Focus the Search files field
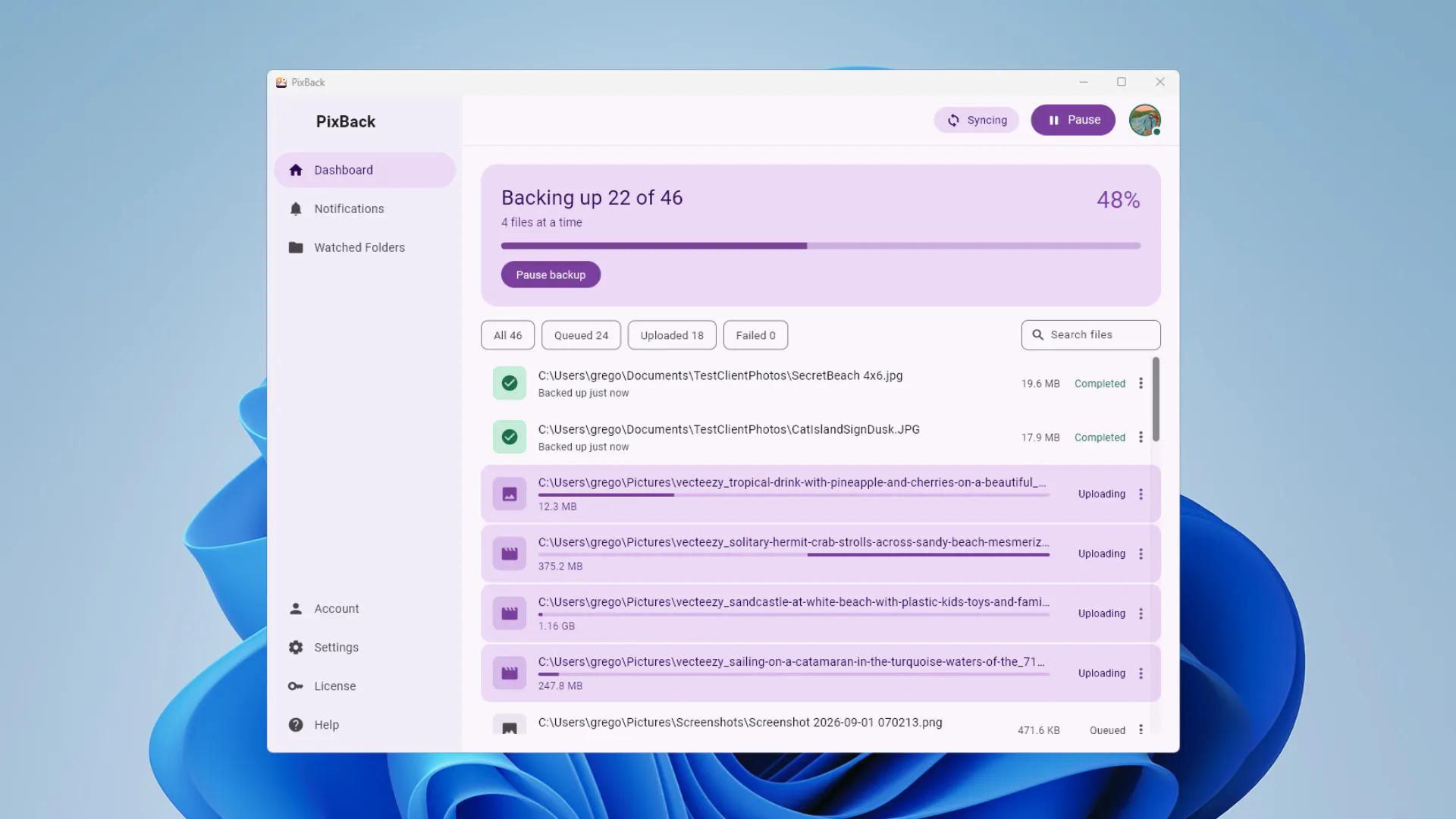Image resolution: width=1456 pixels, height=819 pixels. click(1090, 334)
